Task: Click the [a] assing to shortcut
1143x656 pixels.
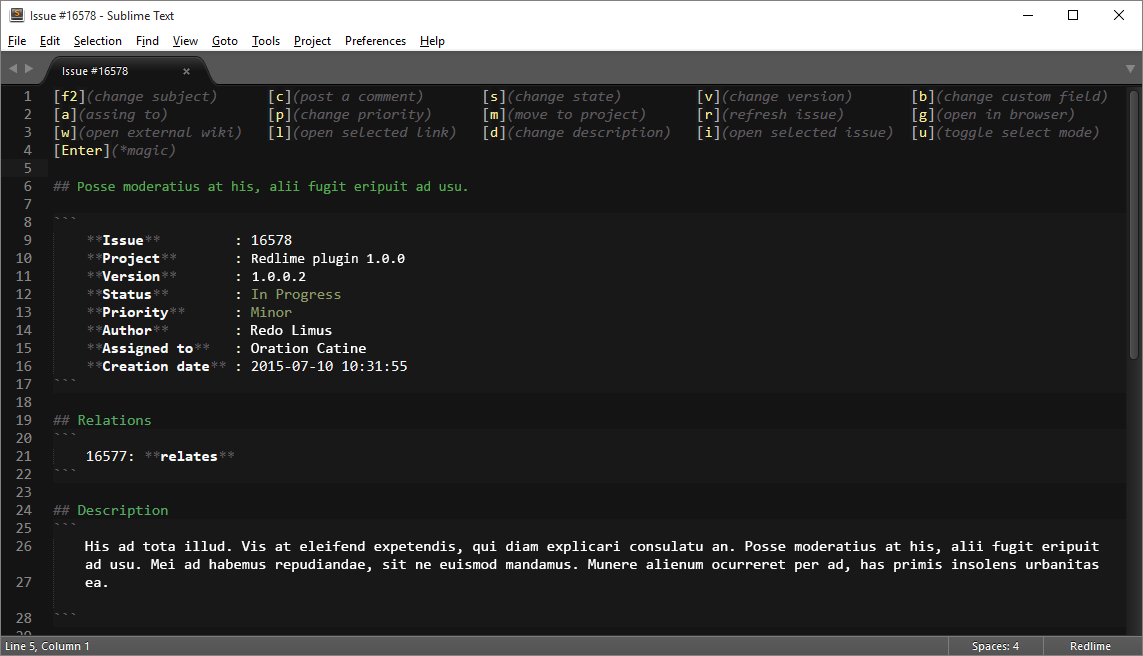Action: [x=111, y=114]
